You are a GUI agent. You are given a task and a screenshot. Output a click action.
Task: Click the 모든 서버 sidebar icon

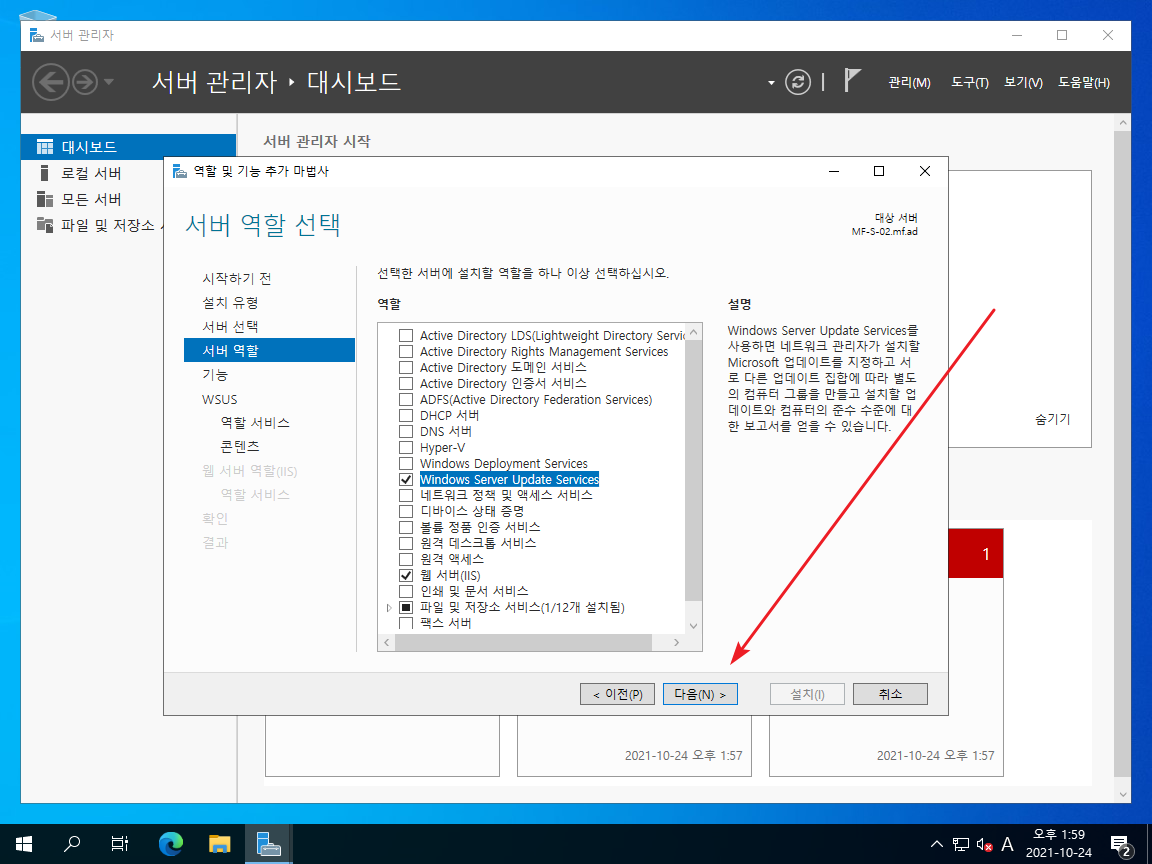45,199
